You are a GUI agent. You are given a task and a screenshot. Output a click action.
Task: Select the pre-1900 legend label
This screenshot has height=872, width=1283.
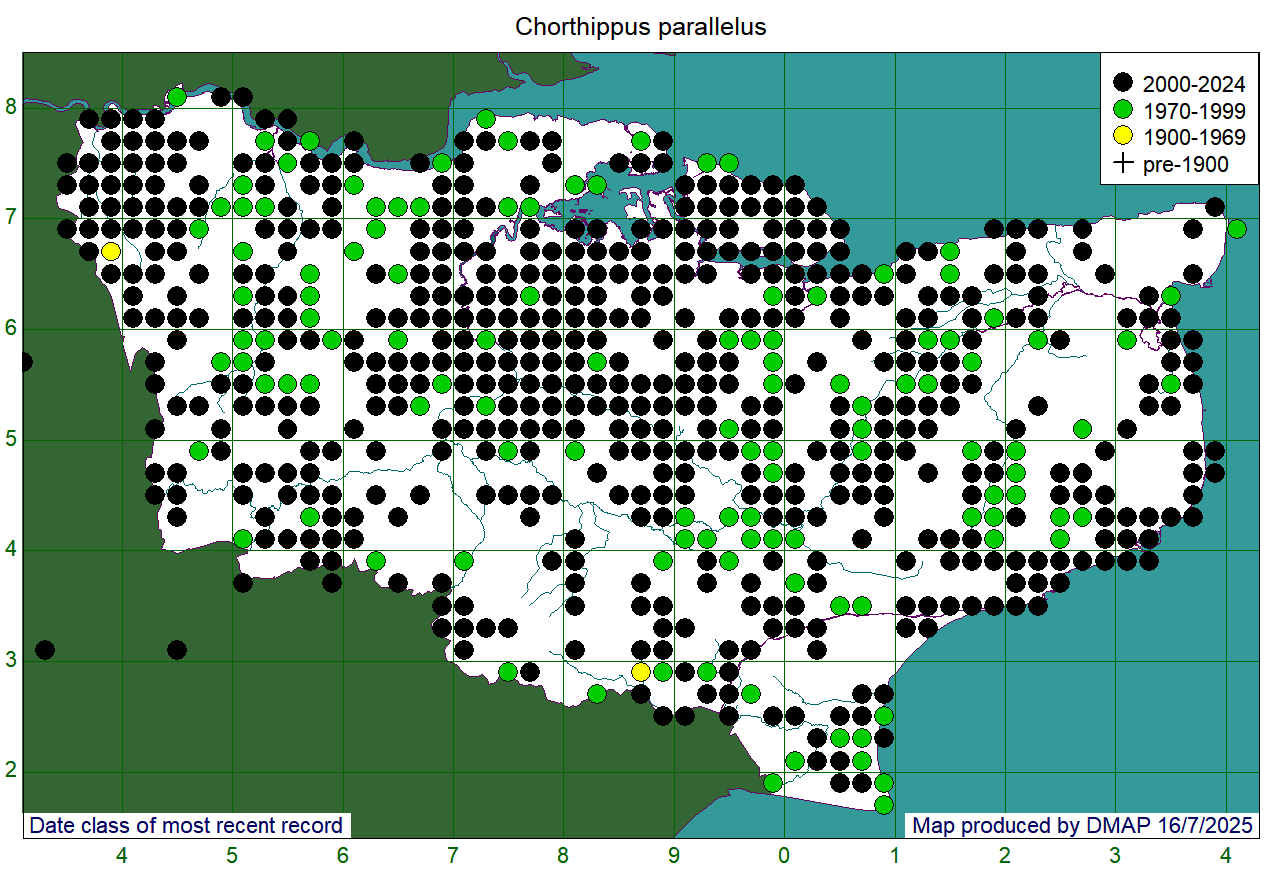pyautogui.click(x=1185, y=164)
